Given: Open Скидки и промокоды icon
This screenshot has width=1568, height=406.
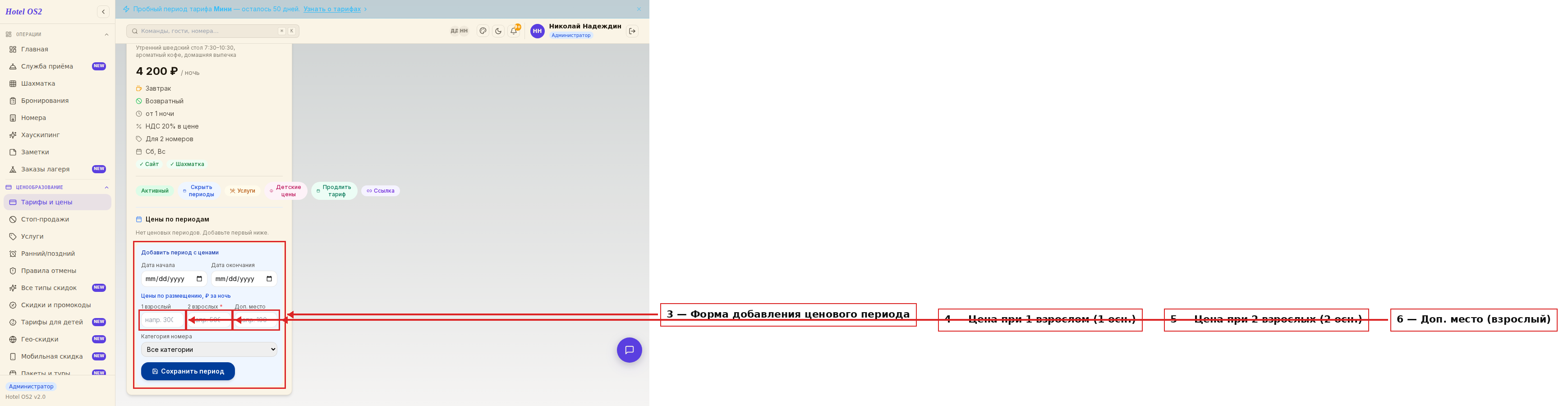Looking at the screenshot, I should pyautogui.click(x=13, y=305).
